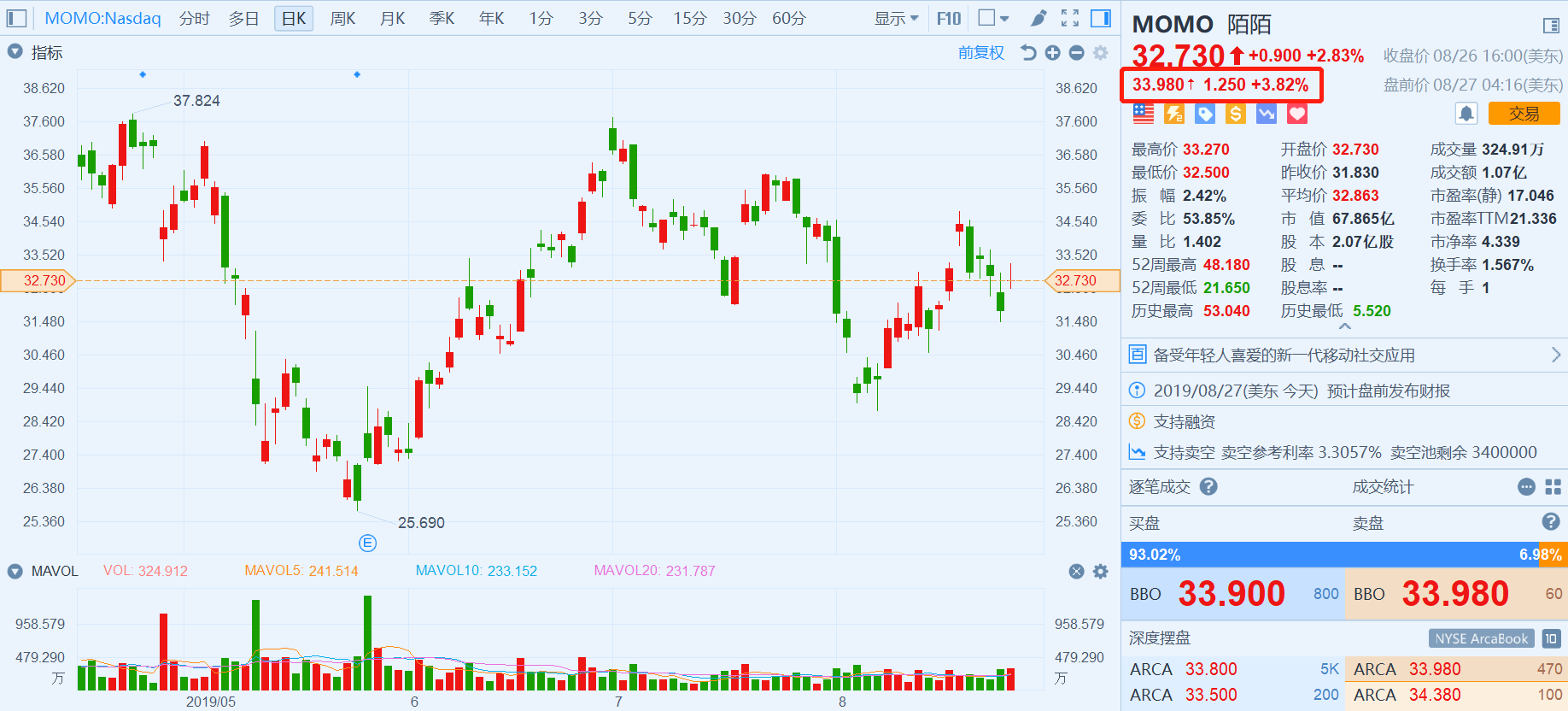The height and width of the screenshot is (711, 1568).
Task: Reset the chart with undo arrow
Action: tap(1028, 53)
